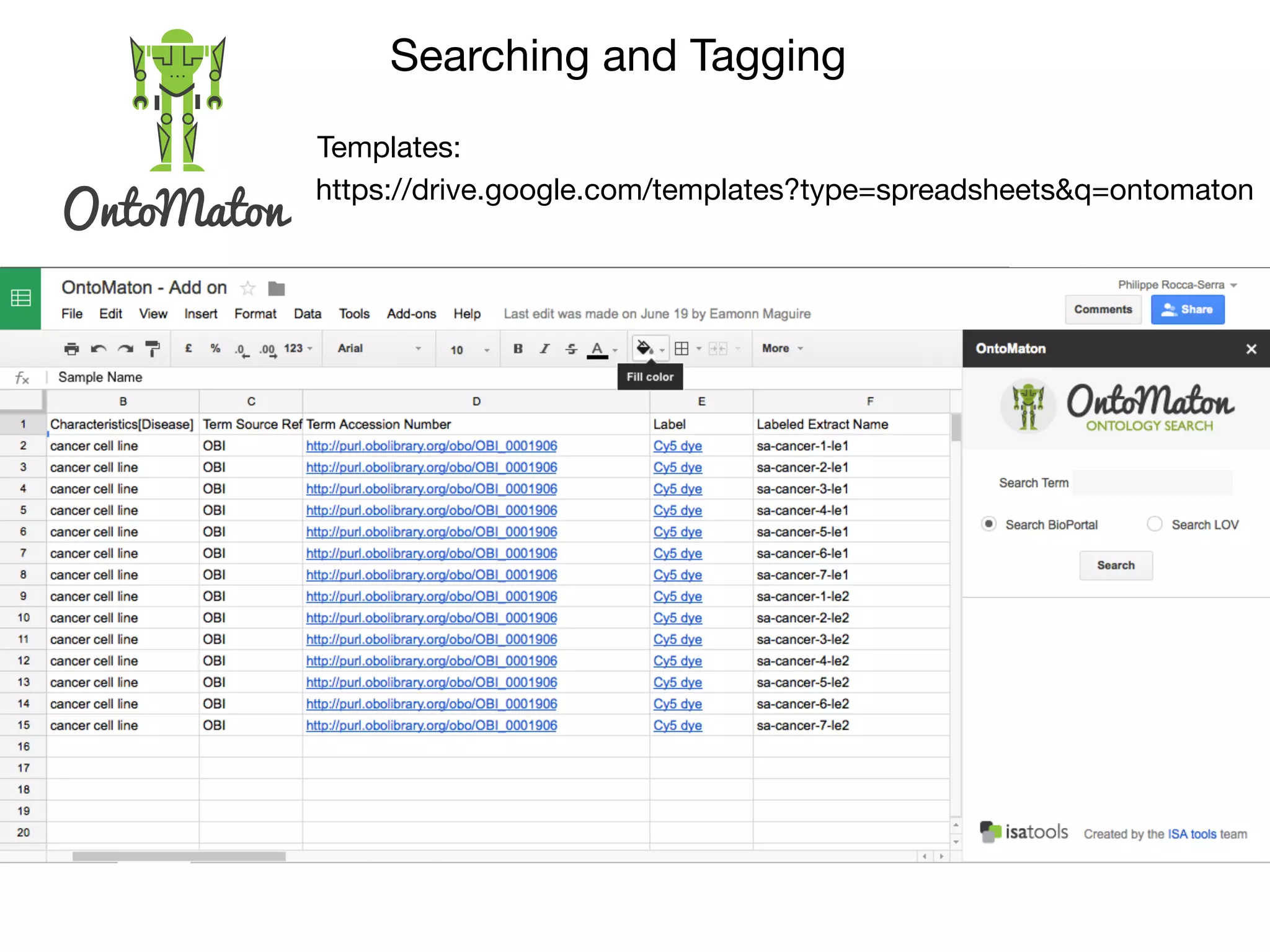
Task: Open the Data menu
Action: (x=308, y=314)
